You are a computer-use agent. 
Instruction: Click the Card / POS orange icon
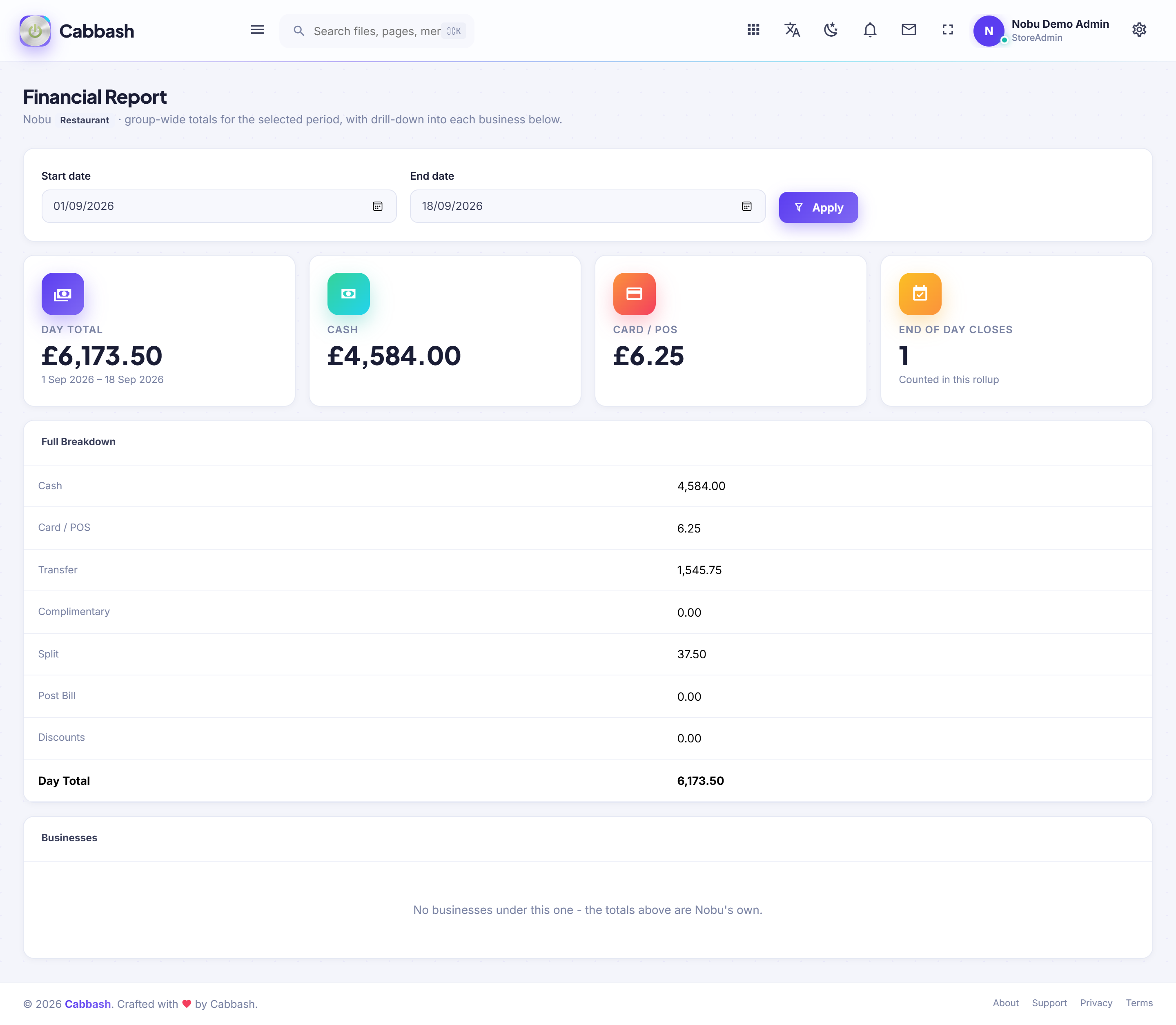coord(634,294)
